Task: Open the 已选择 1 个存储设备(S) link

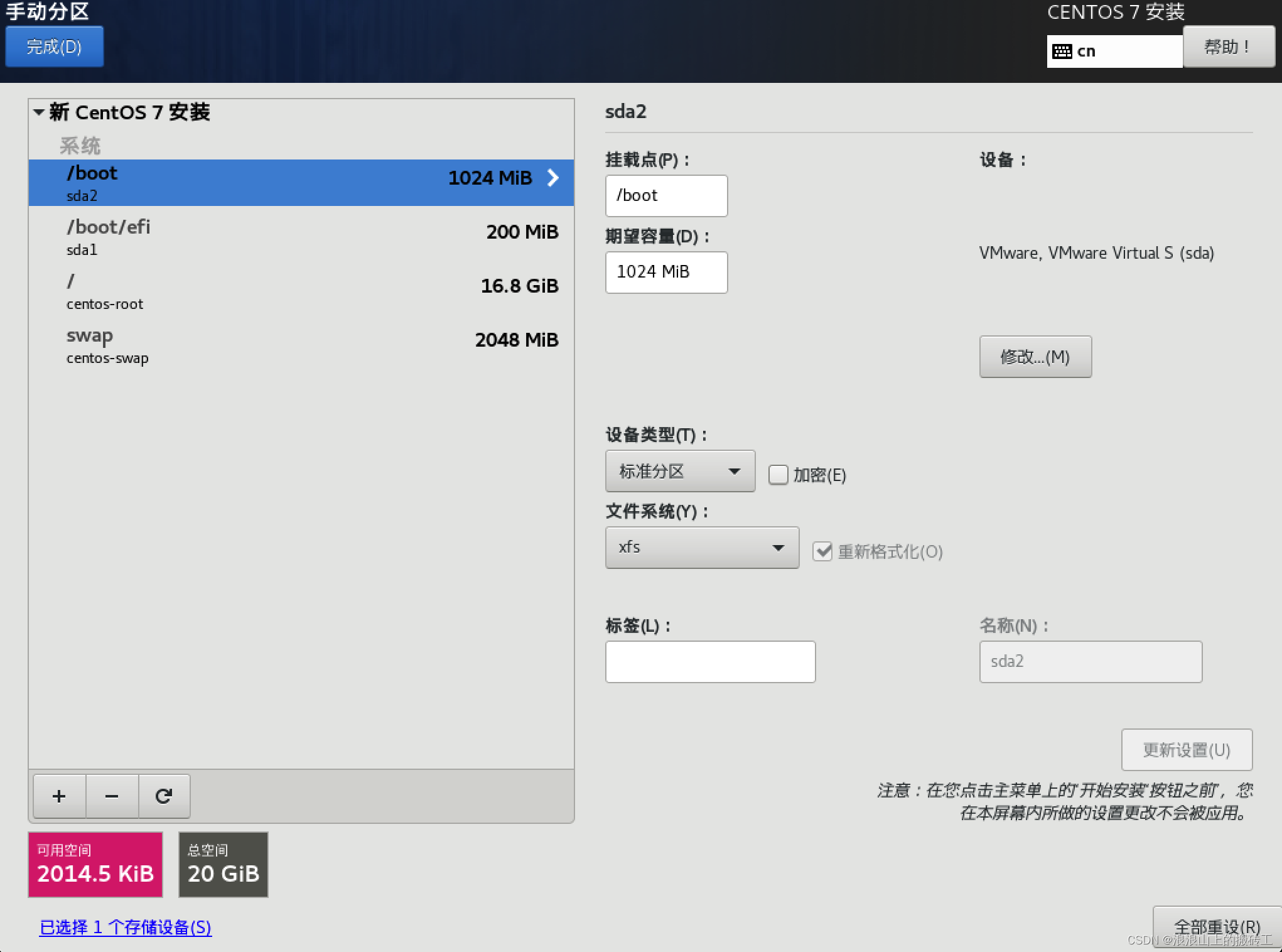Action: click(x=126, y=928)
